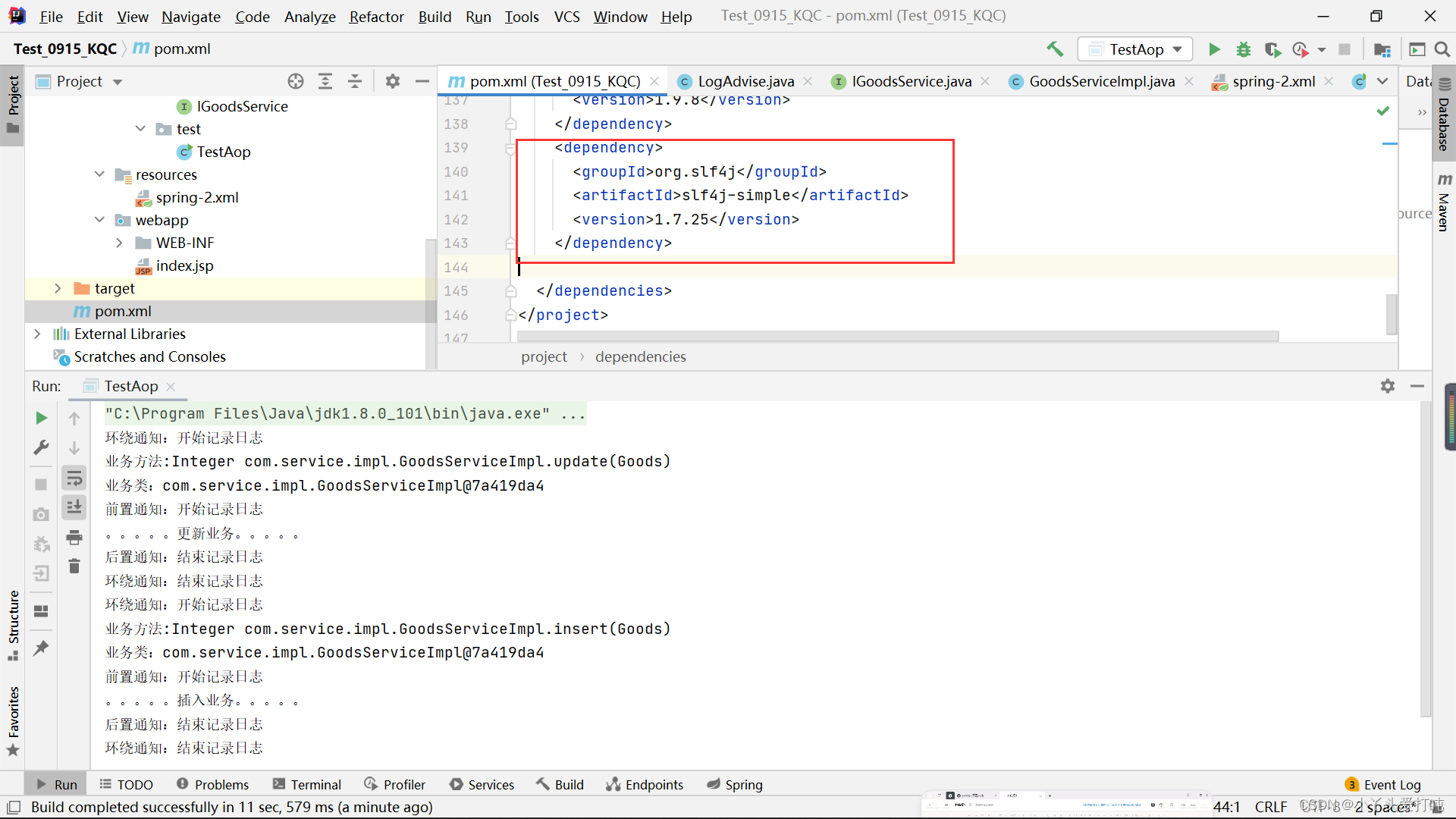
Task: Switch to GoodsServiceImpl.java editor tab
Action: [1101, 81]
